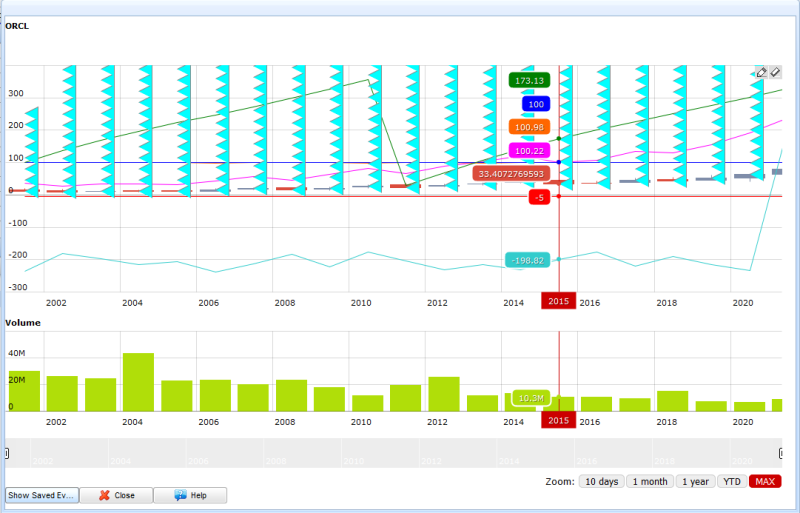
Task: Click the red 2015 cursor label on price axis
Action: click(558, 301)
